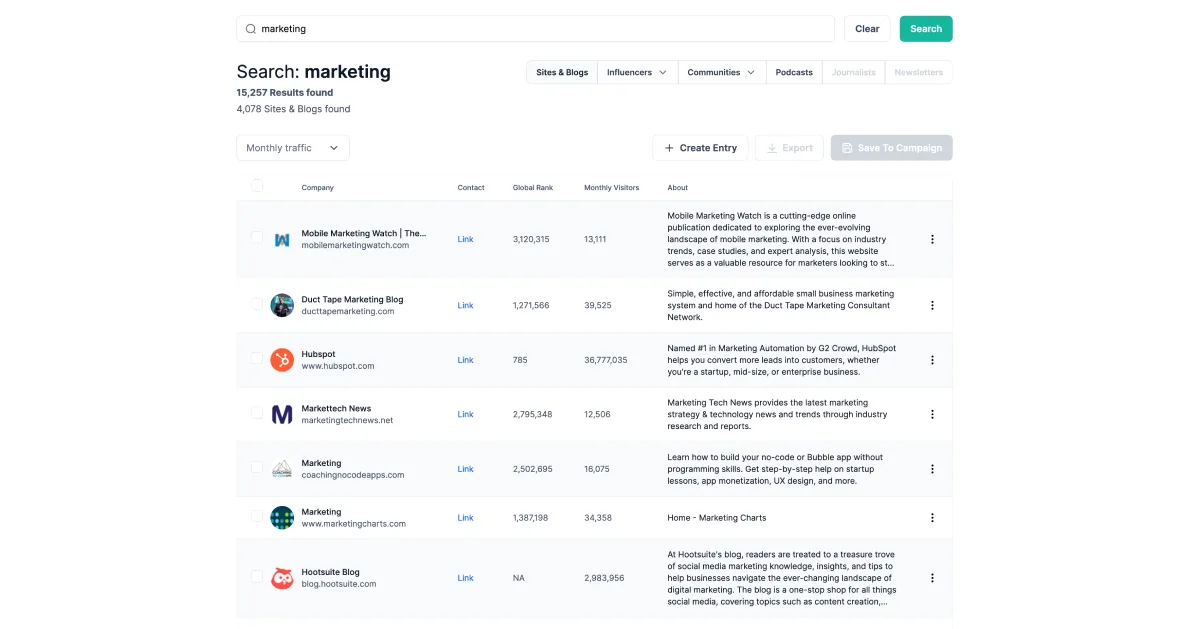Check the Hootsuite Blog row checkbox
Screen dimensions: 1200x629
coord(257,577)
